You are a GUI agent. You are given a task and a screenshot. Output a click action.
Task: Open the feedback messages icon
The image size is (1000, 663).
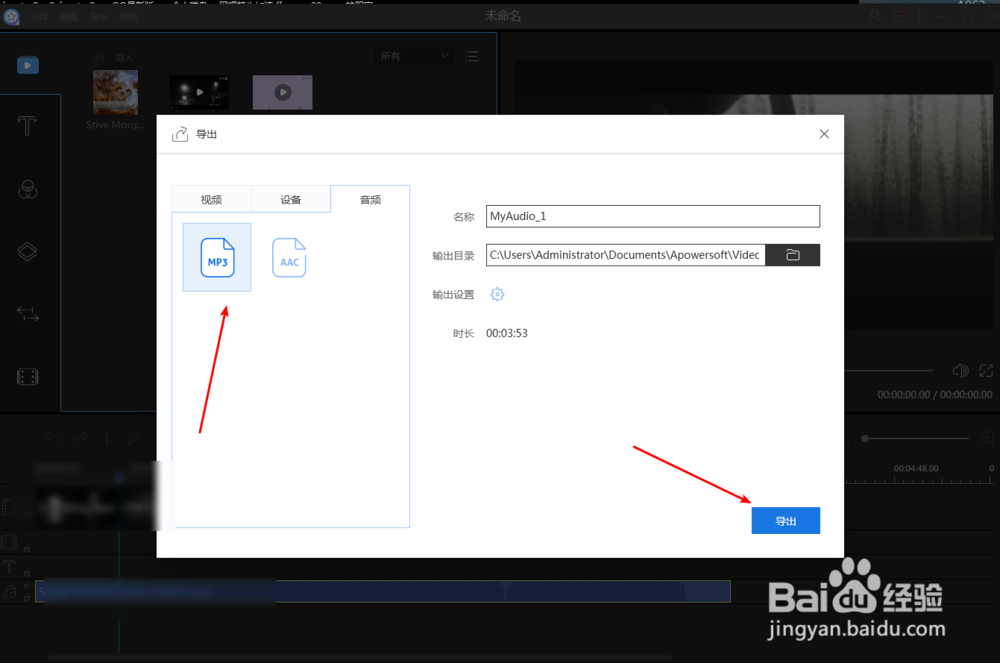point(899,17)
